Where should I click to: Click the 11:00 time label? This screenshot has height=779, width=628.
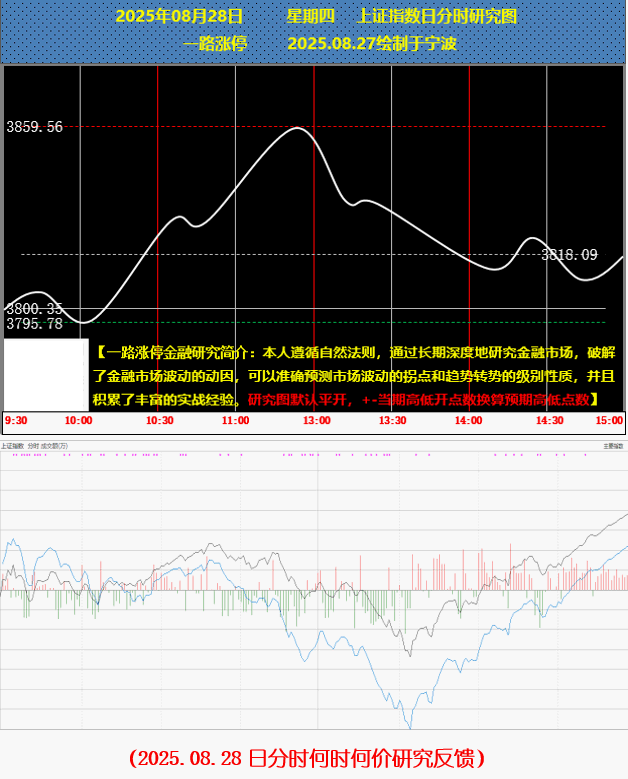(x=236, y=420)
